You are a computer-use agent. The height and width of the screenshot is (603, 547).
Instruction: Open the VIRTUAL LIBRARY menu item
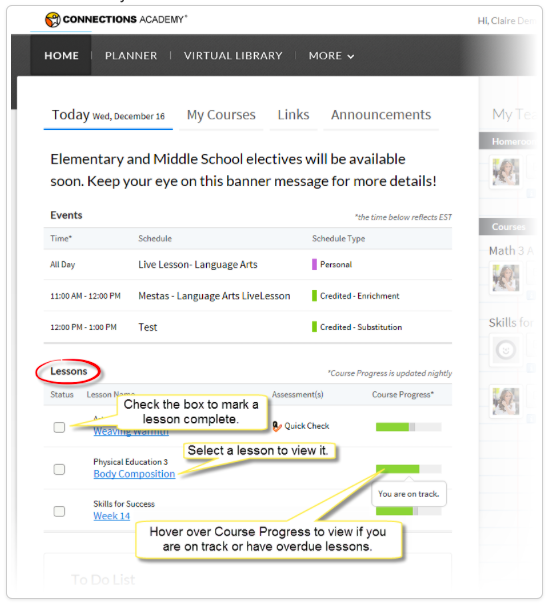233,56
